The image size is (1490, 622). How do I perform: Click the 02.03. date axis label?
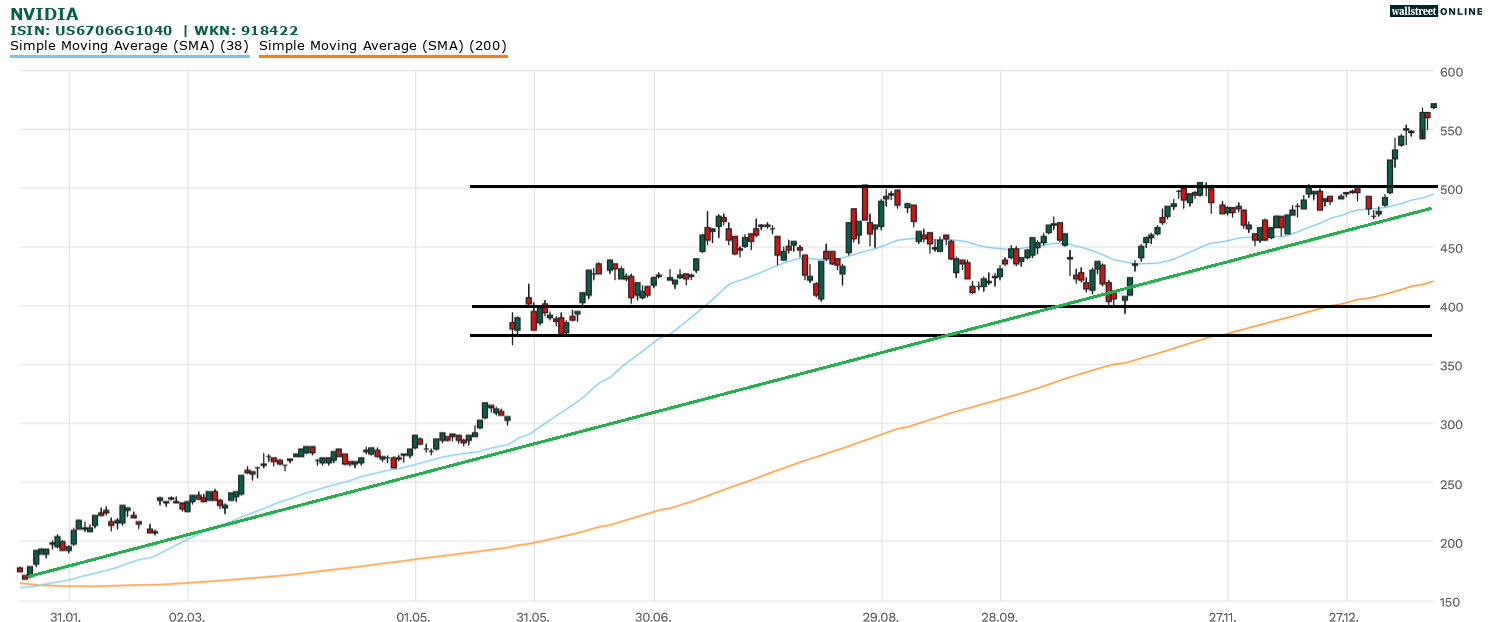click(x=186, y=616)
